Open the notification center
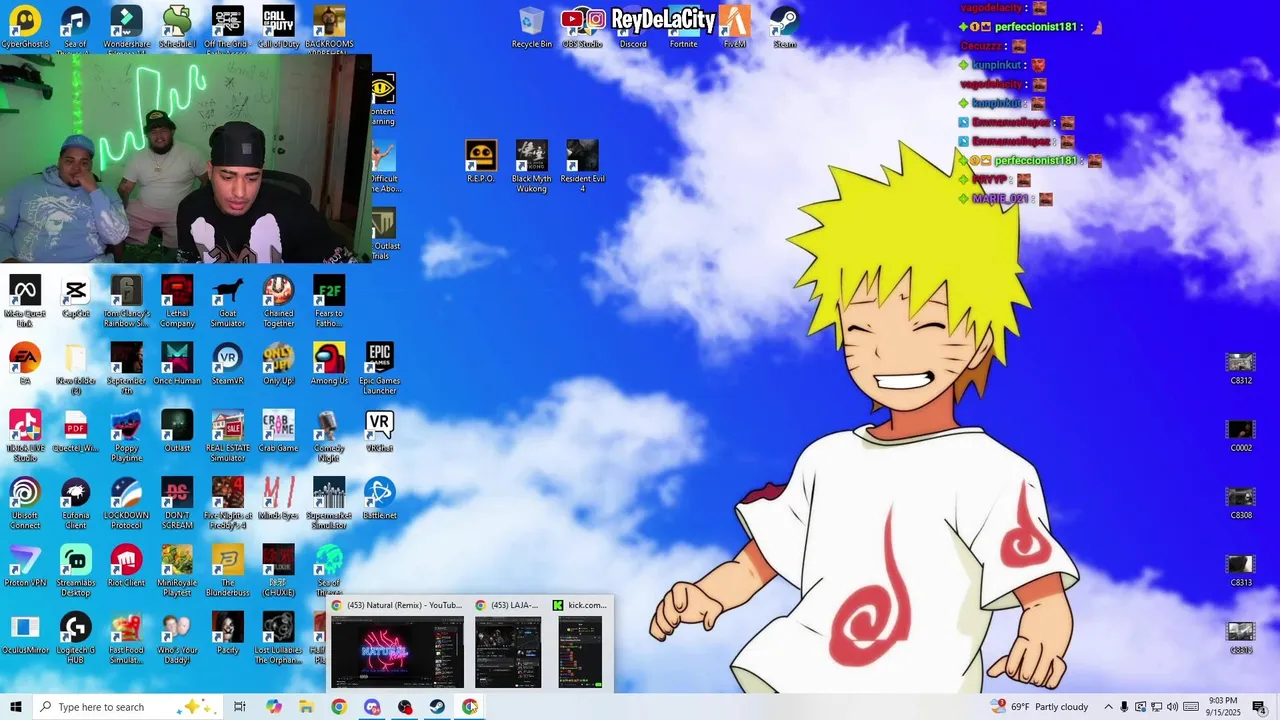This screenshot has width=1280, height=720. tap(1260, 707)
